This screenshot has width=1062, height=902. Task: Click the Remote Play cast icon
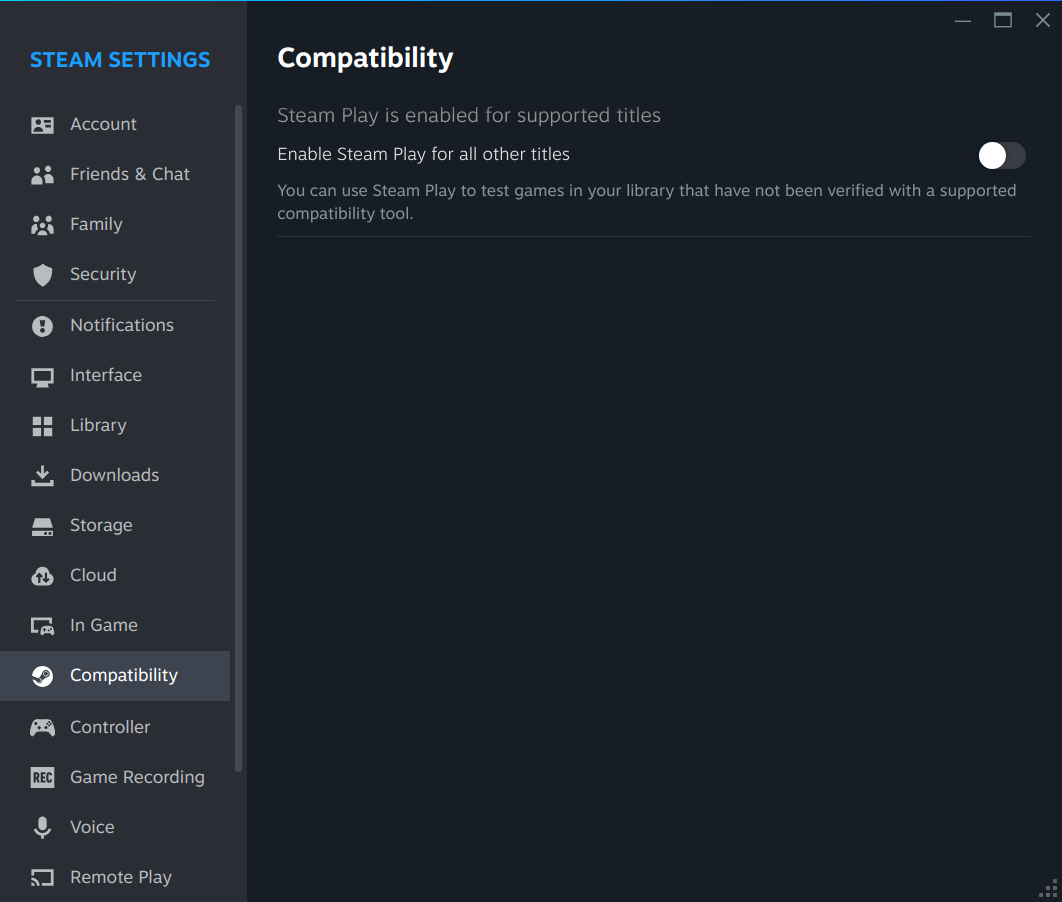tap(42, 878)
